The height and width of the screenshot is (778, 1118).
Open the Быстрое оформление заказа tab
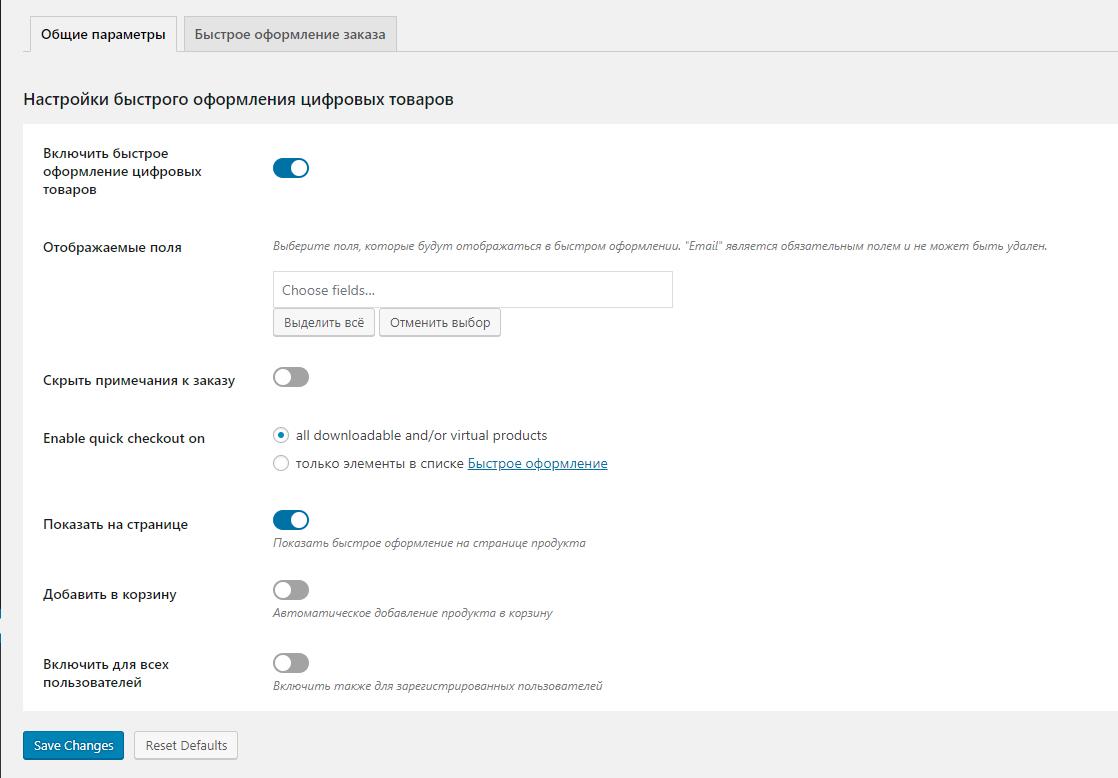click(x=289, y=34)
